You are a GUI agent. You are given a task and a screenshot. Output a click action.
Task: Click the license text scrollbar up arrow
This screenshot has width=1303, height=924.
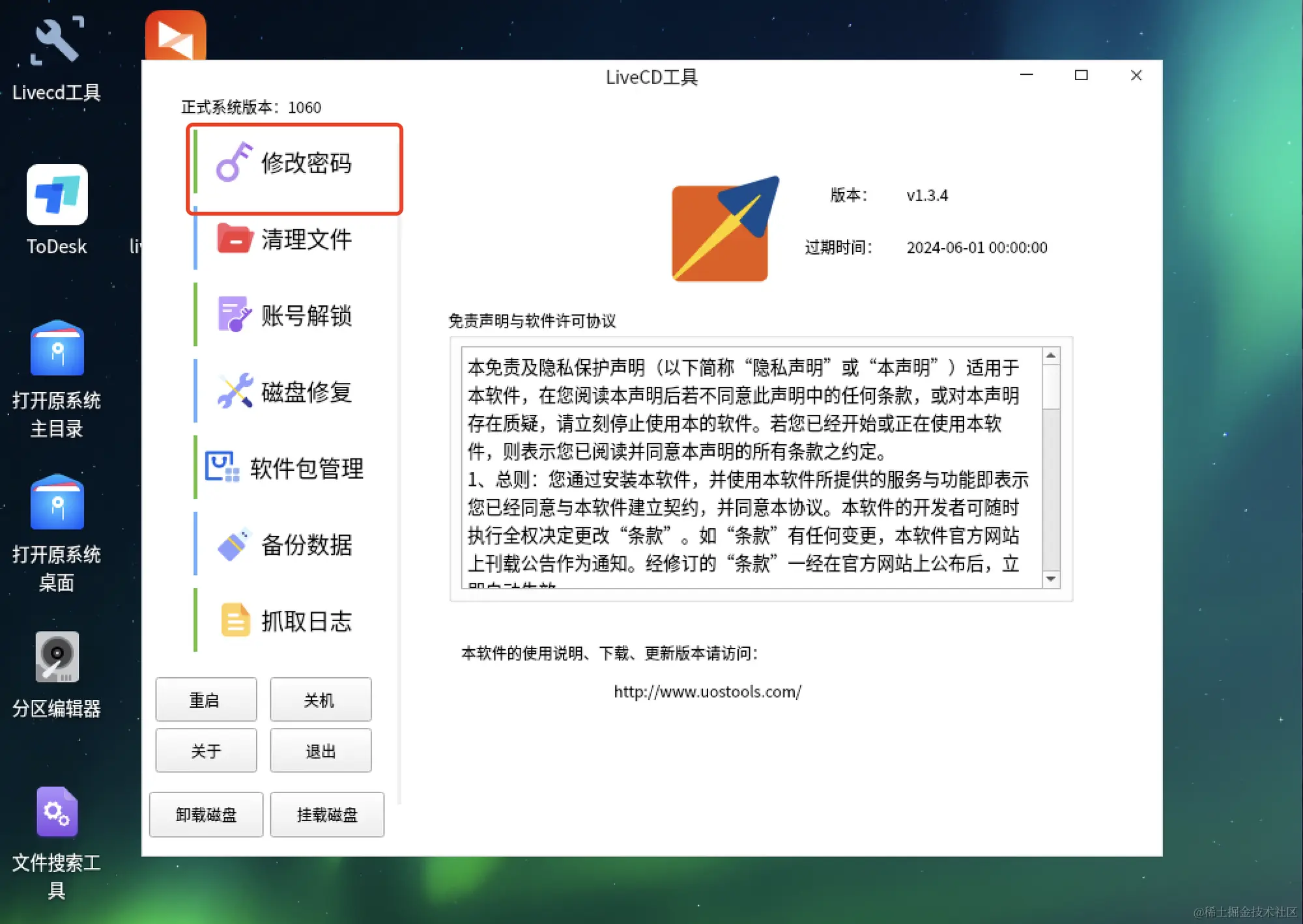coord(1051,356)
